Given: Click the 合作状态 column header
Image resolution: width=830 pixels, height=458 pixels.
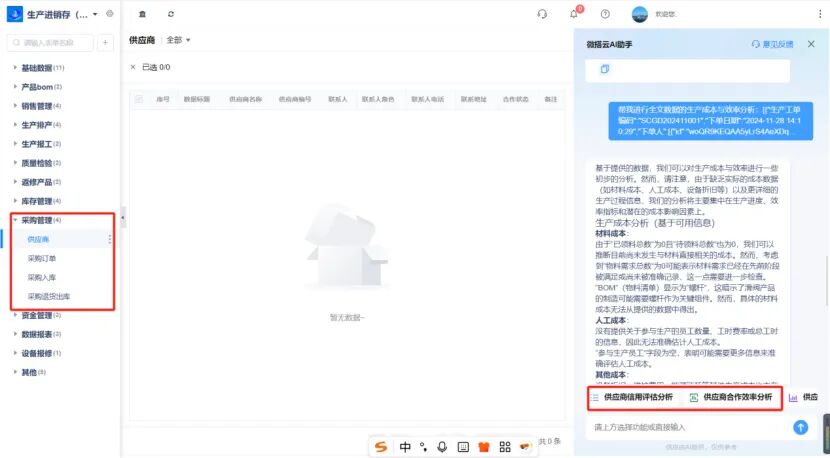Looking at the screenshot, I should coord(516,99).
